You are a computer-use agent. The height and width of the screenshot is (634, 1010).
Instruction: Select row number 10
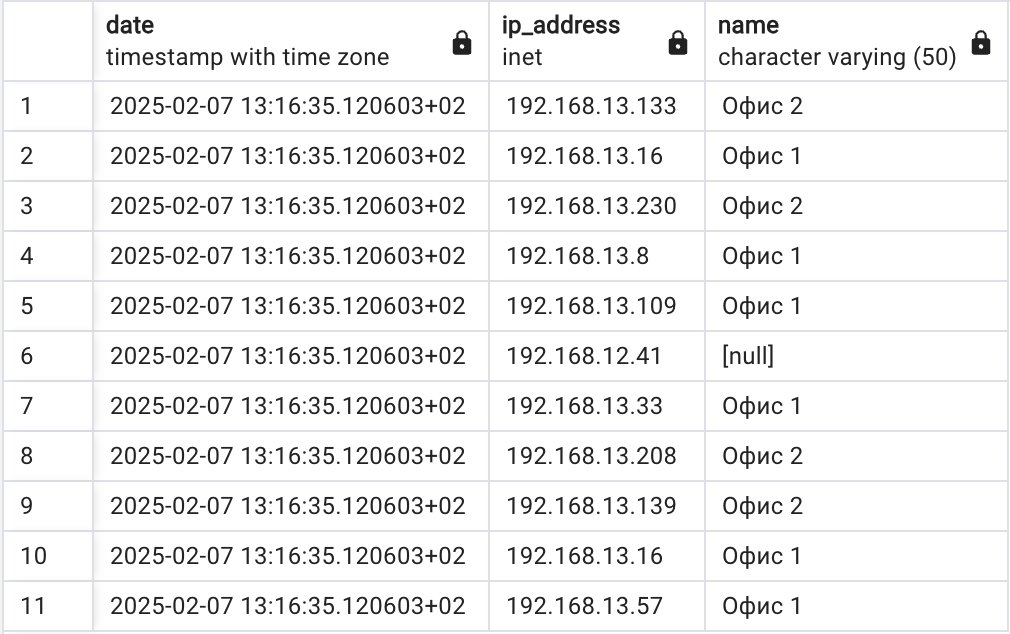(x=48, y=556)
